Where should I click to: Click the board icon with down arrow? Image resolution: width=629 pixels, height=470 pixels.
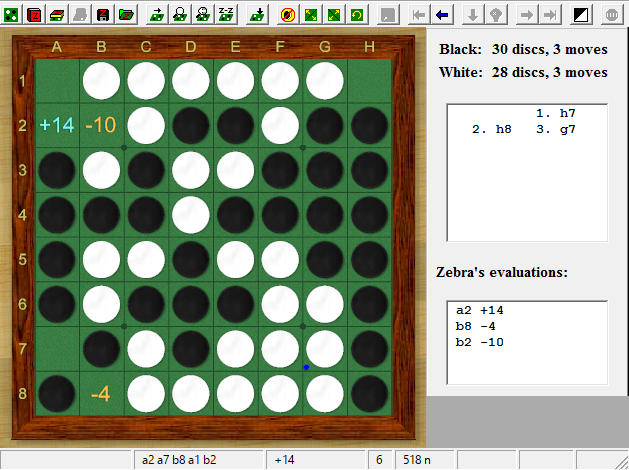point(257,15)
